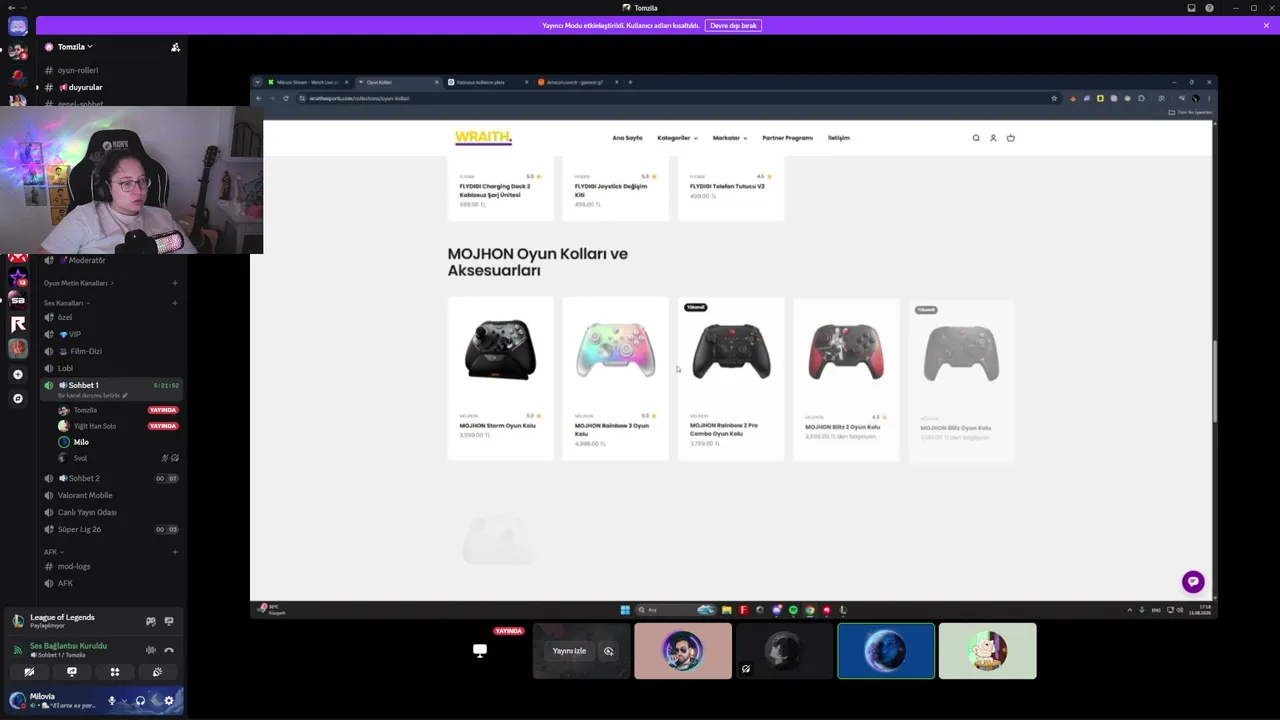1280x720 pixels.
Task: Click 'Devre dışı bırak' streamer mode button
Action: tap(733, 25)
